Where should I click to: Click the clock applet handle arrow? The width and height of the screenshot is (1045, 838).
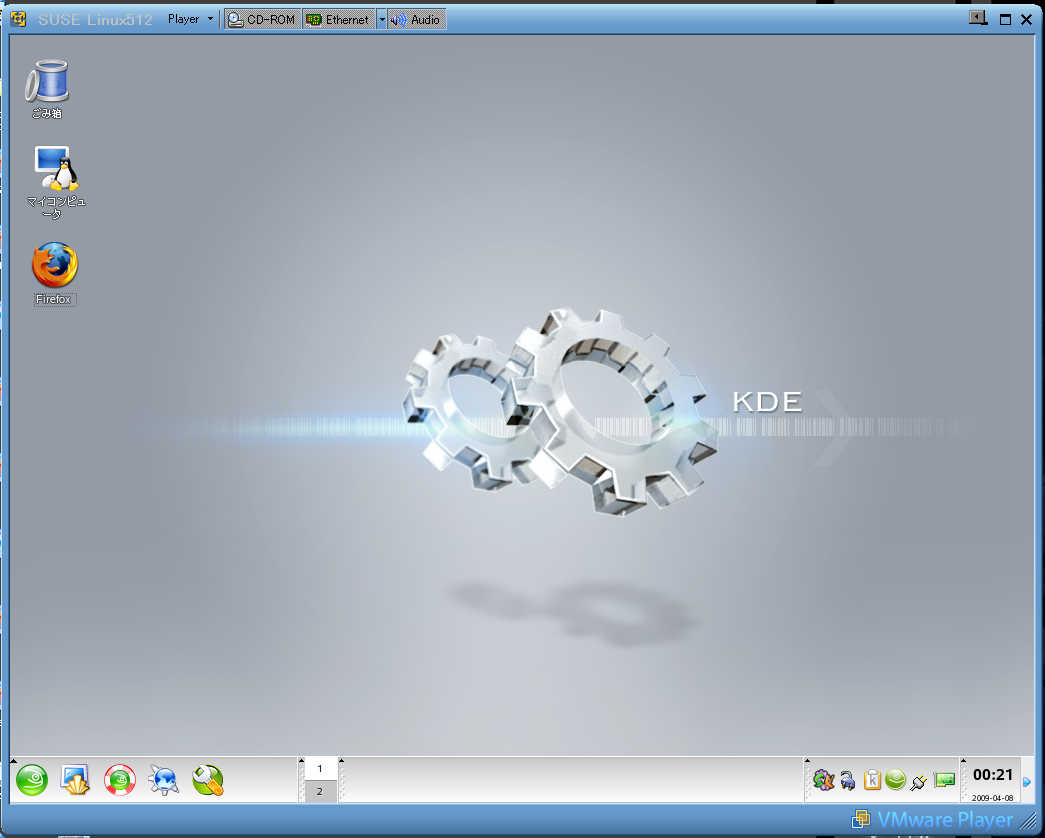tap(963, 761)
